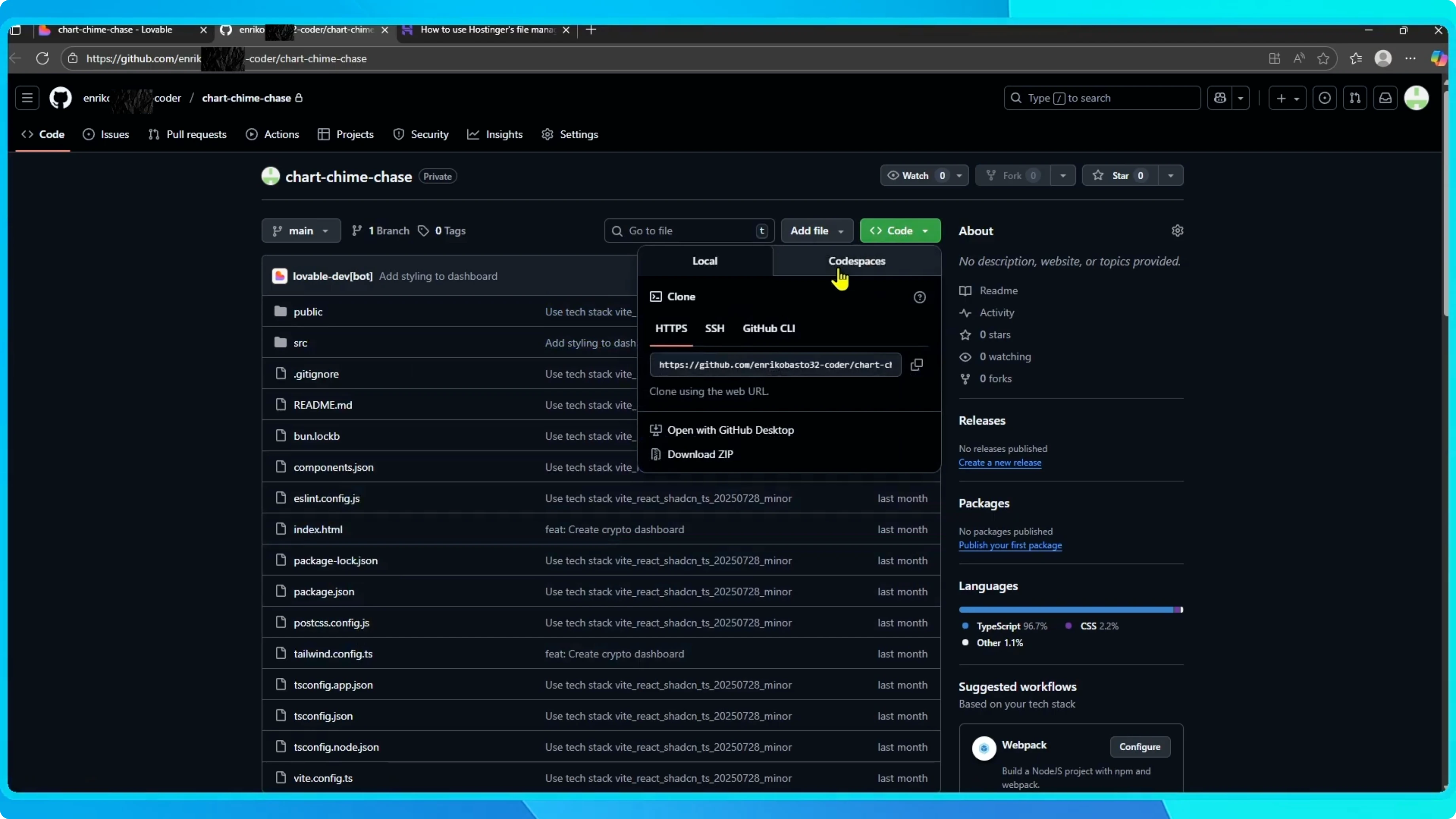The width and height of the screenshot is (1456, 819).
Task: Open the Security tab
Action: click(x=421, y=135)
